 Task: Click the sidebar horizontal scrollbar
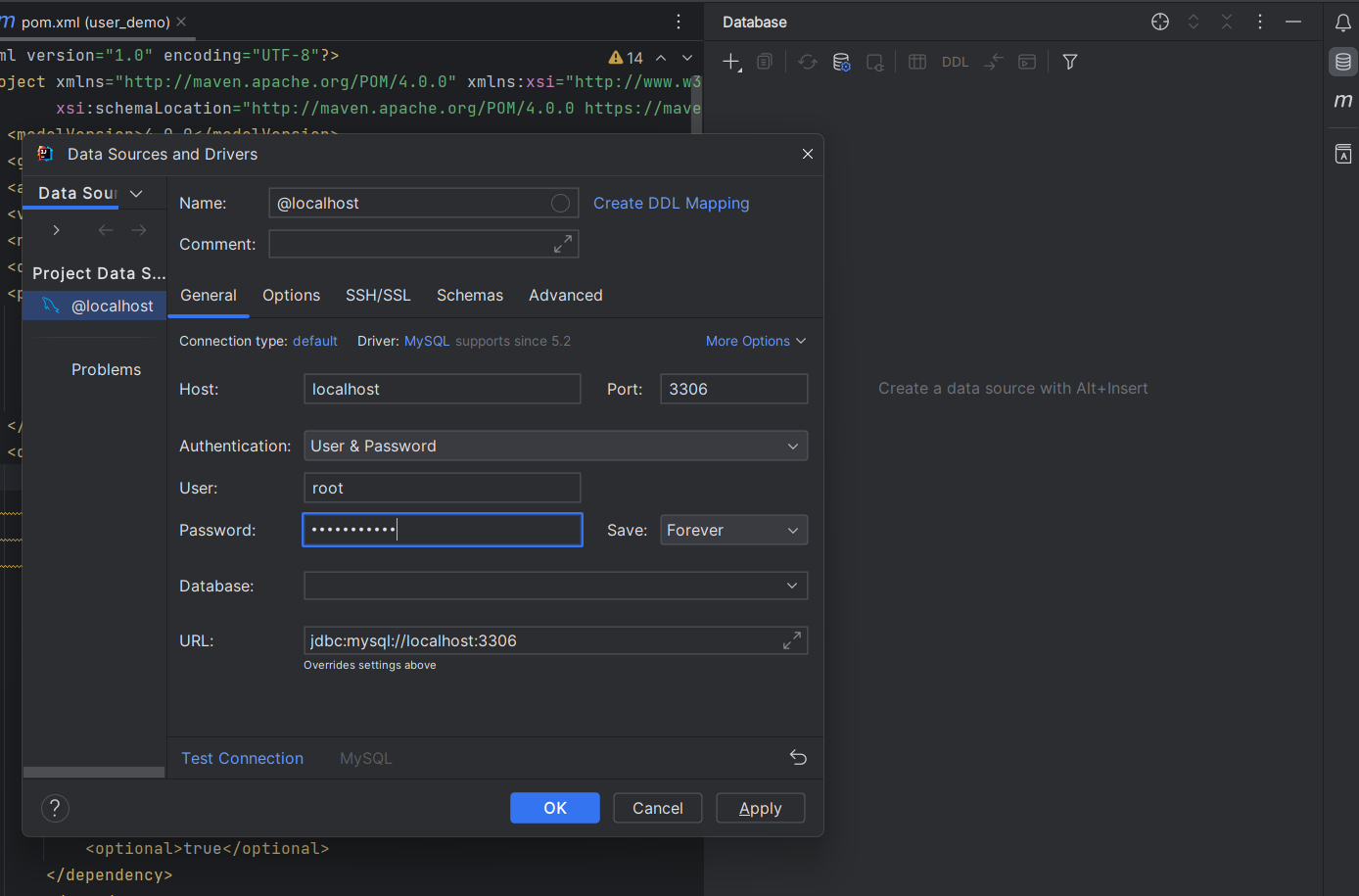94,773
